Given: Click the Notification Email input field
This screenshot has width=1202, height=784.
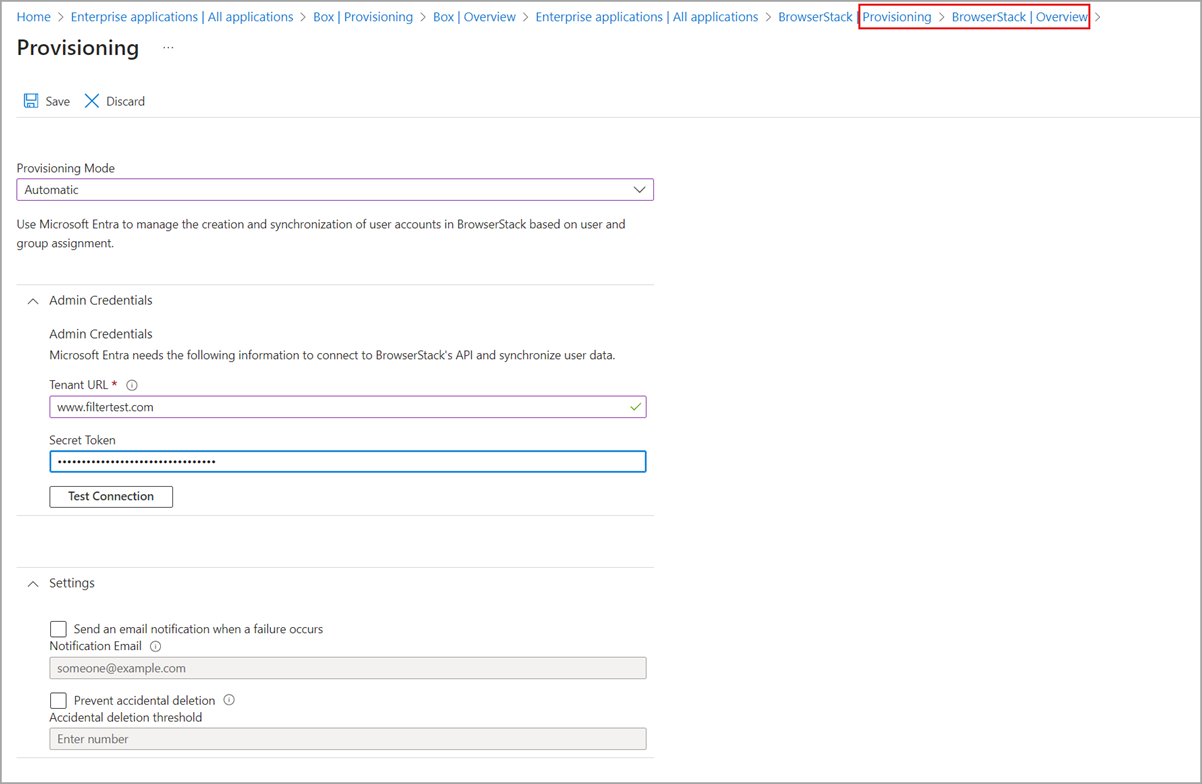Looking at the screenshot, I should click(348, 667).
